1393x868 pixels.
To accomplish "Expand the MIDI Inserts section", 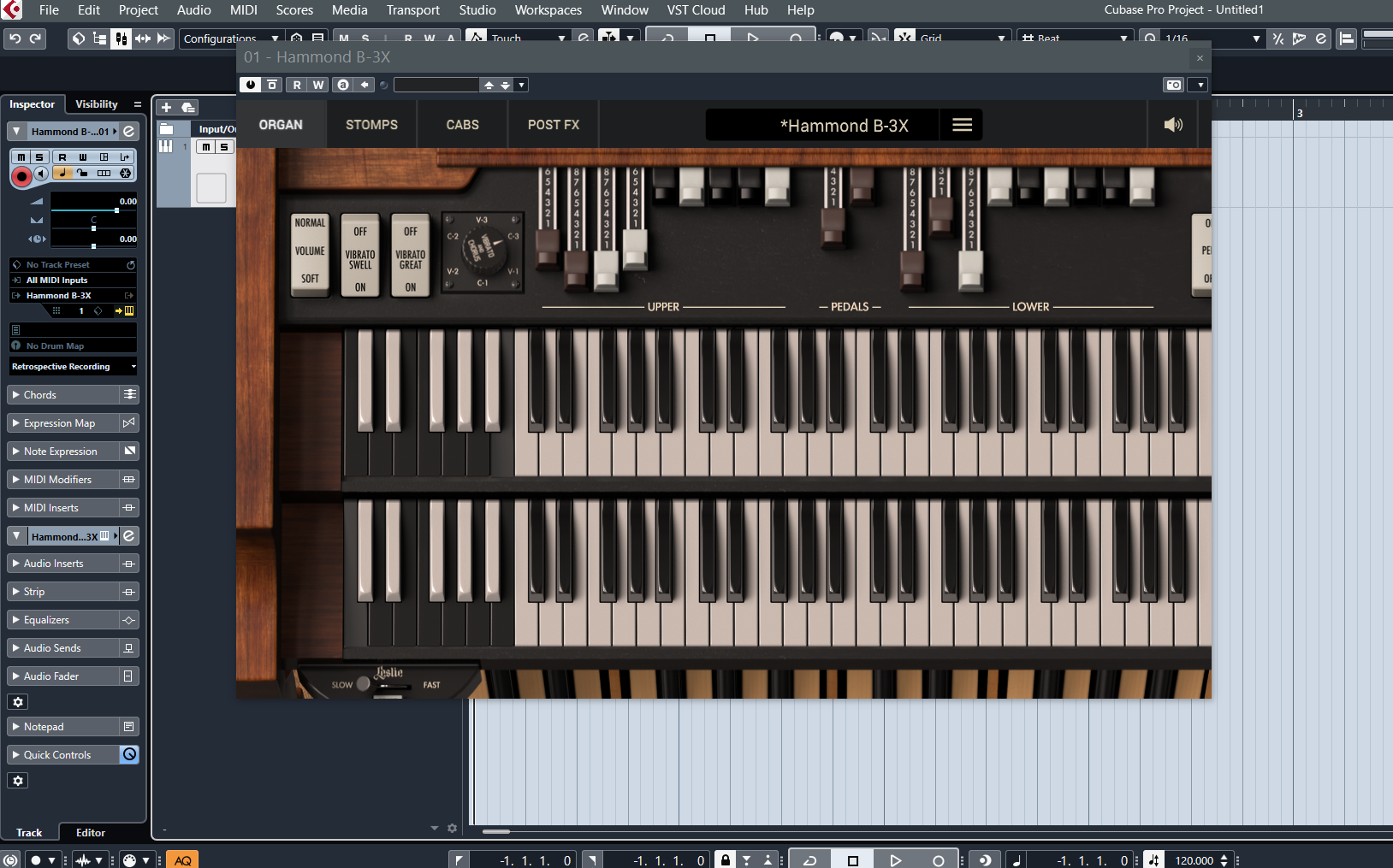I will 63,508.
